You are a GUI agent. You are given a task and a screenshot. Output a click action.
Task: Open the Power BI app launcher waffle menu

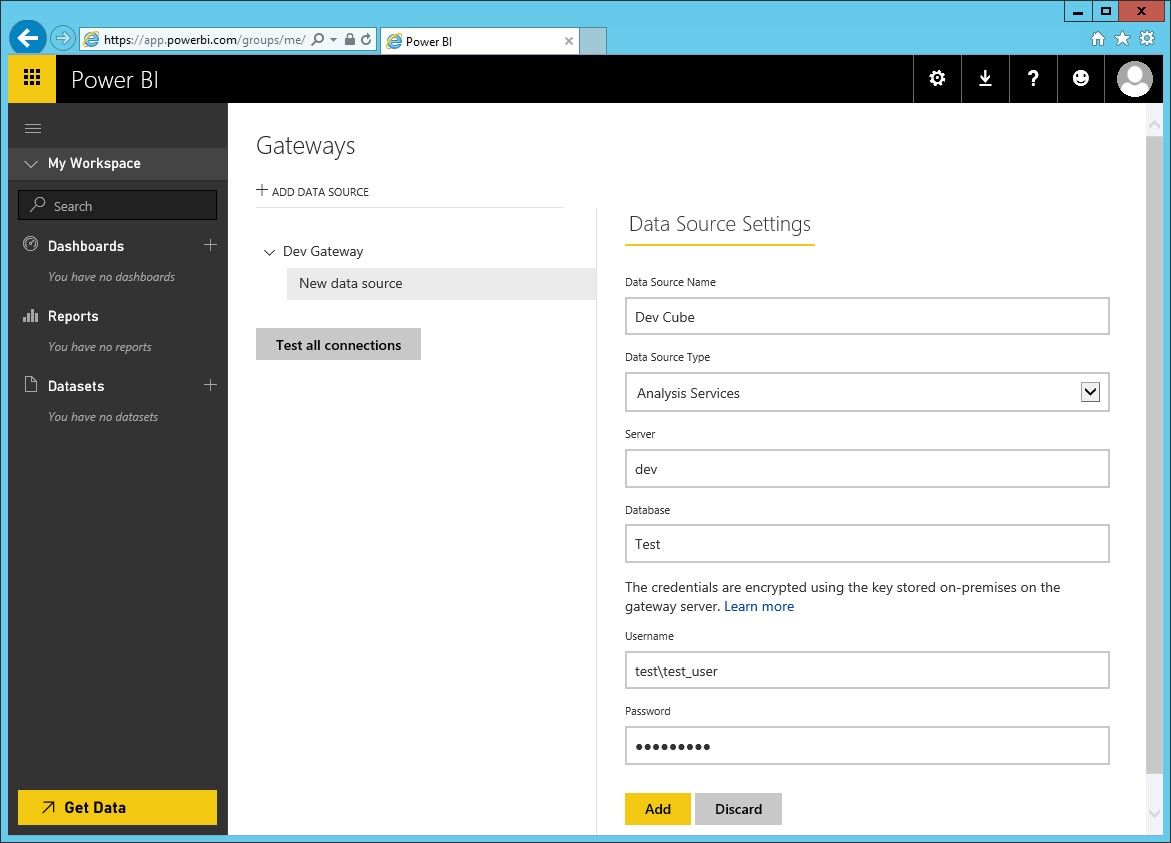(31, 78)
